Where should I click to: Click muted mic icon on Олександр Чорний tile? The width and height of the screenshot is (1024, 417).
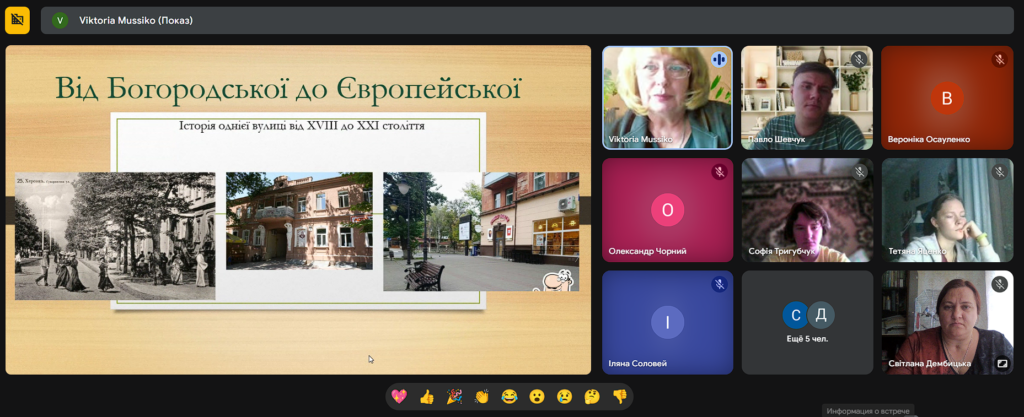(719, 172)
